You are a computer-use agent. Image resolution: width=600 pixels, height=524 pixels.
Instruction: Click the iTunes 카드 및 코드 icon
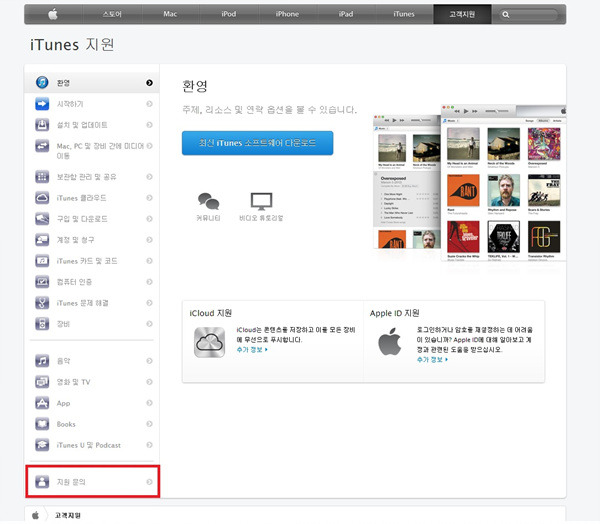42,261
